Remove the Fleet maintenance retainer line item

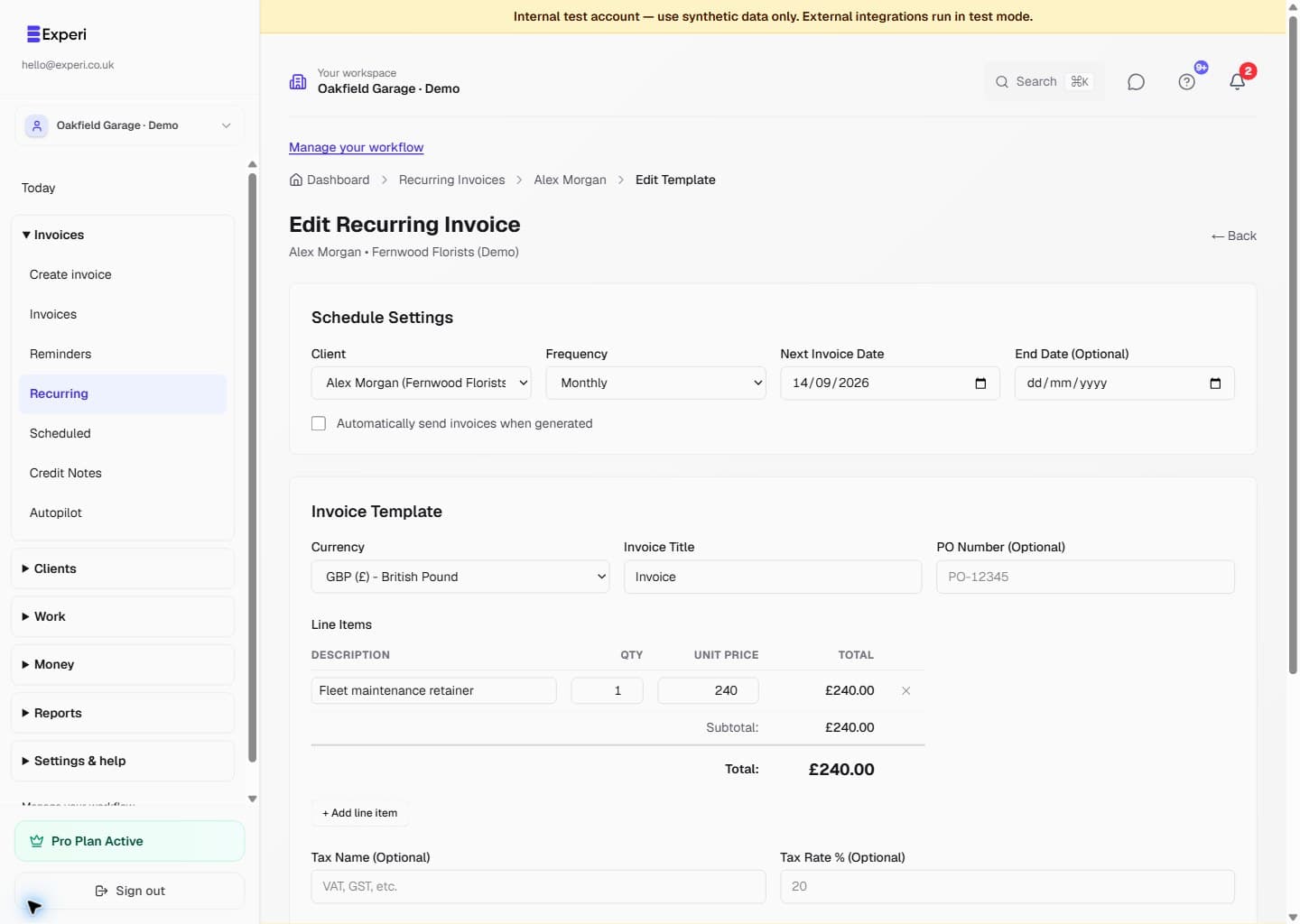point(905,690)
